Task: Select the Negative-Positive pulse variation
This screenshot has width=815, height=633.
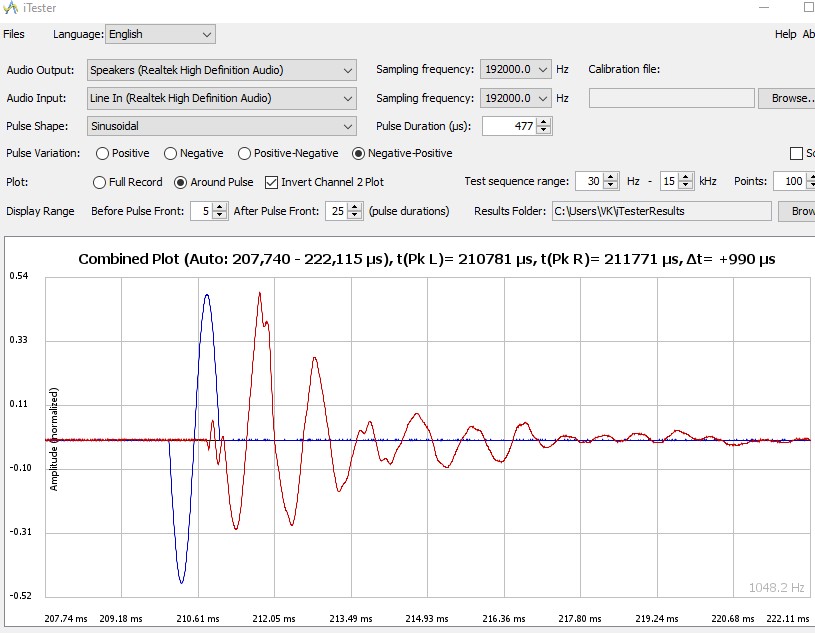Action: [403, 153]
